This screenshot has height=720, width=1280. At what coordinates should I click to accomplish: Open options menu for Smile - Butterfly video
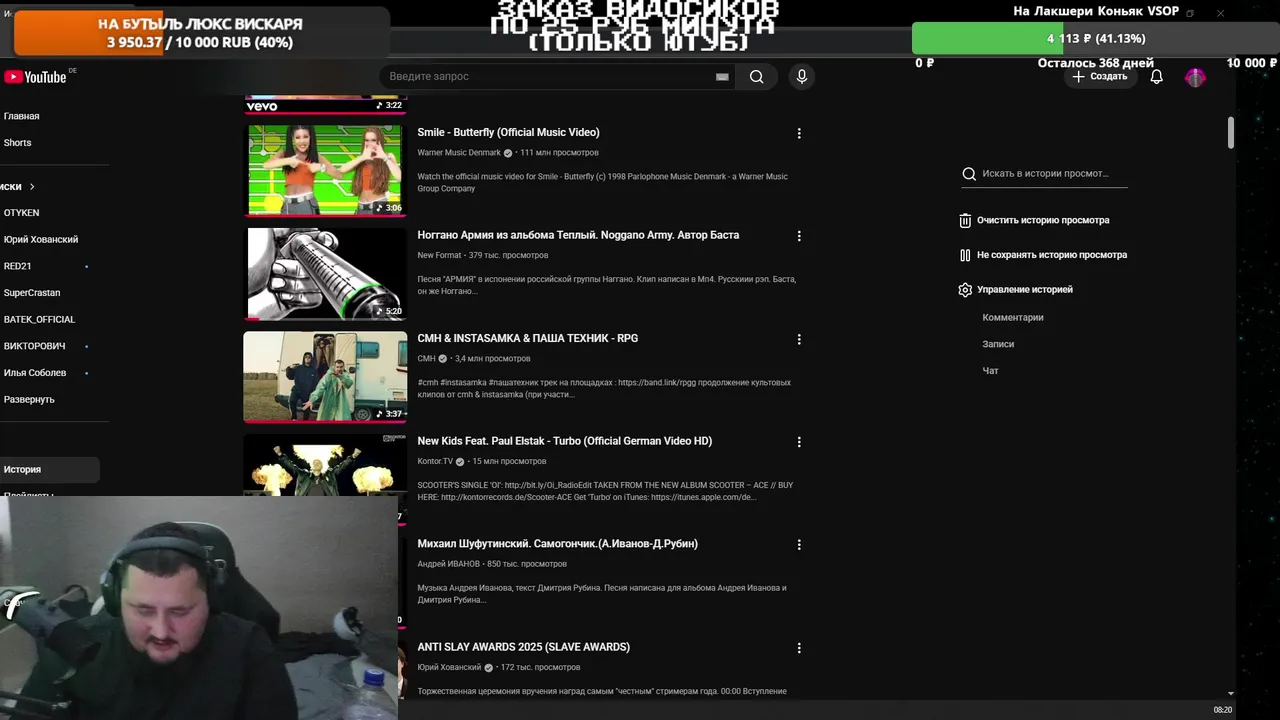(x=798, y=133)
